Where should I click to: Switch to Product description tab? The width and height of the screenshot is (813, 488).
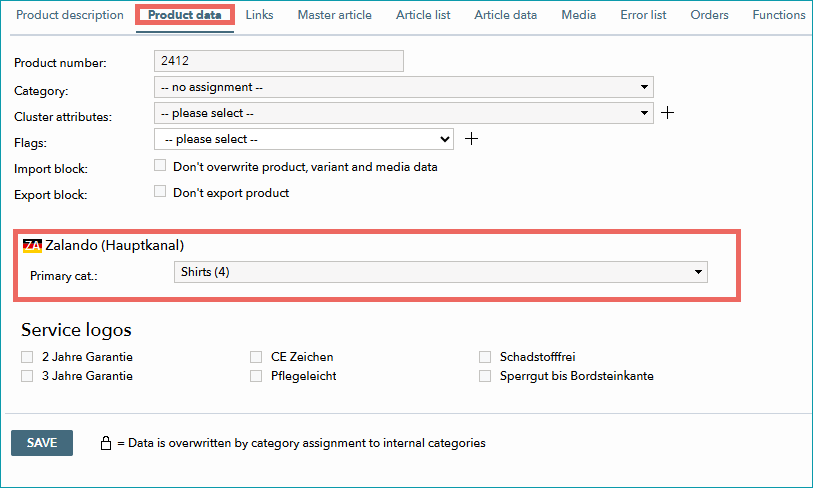70,15
